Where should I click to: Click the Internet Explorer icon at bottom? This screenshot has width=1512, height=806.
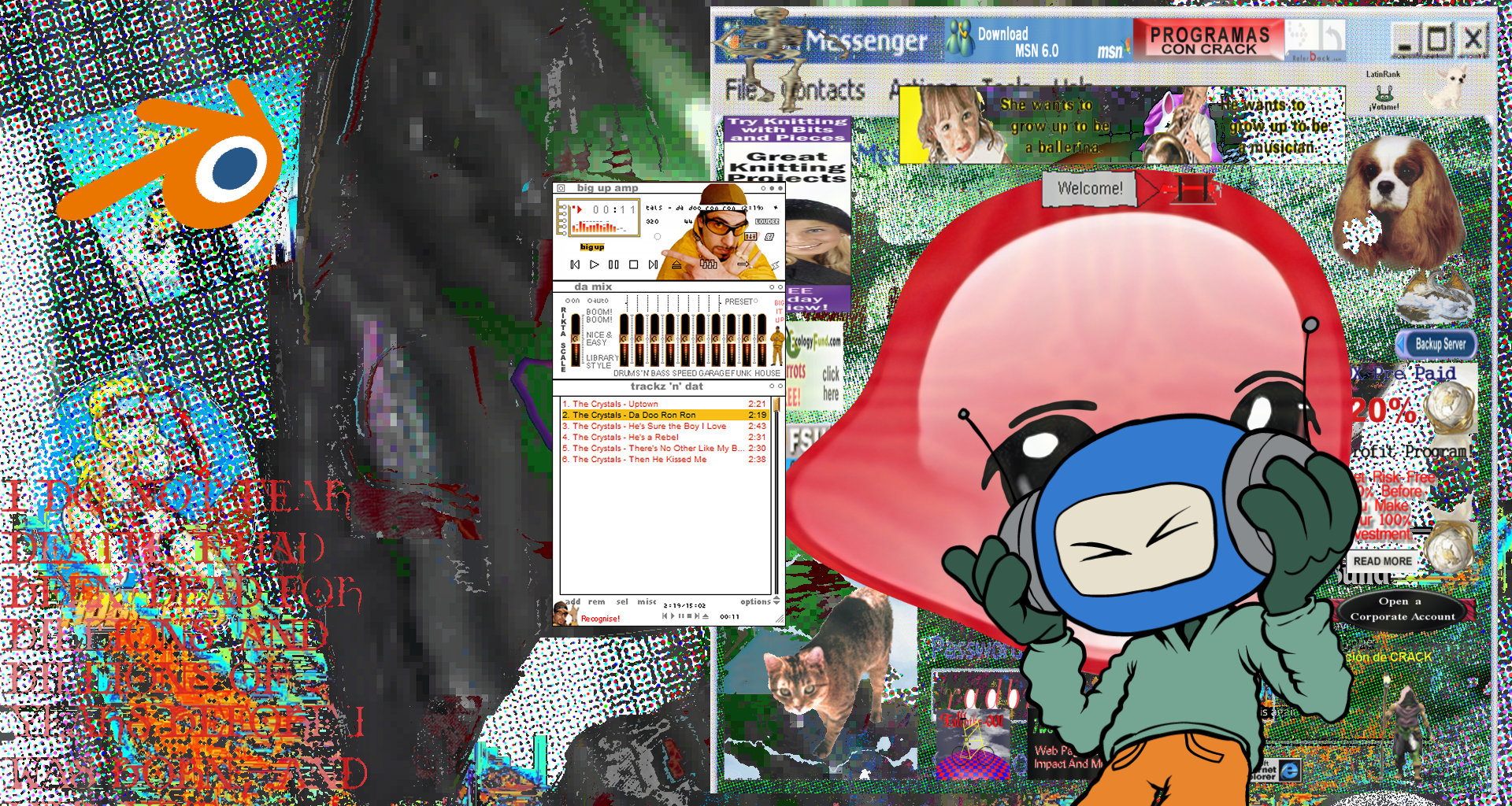(1289, 771)
